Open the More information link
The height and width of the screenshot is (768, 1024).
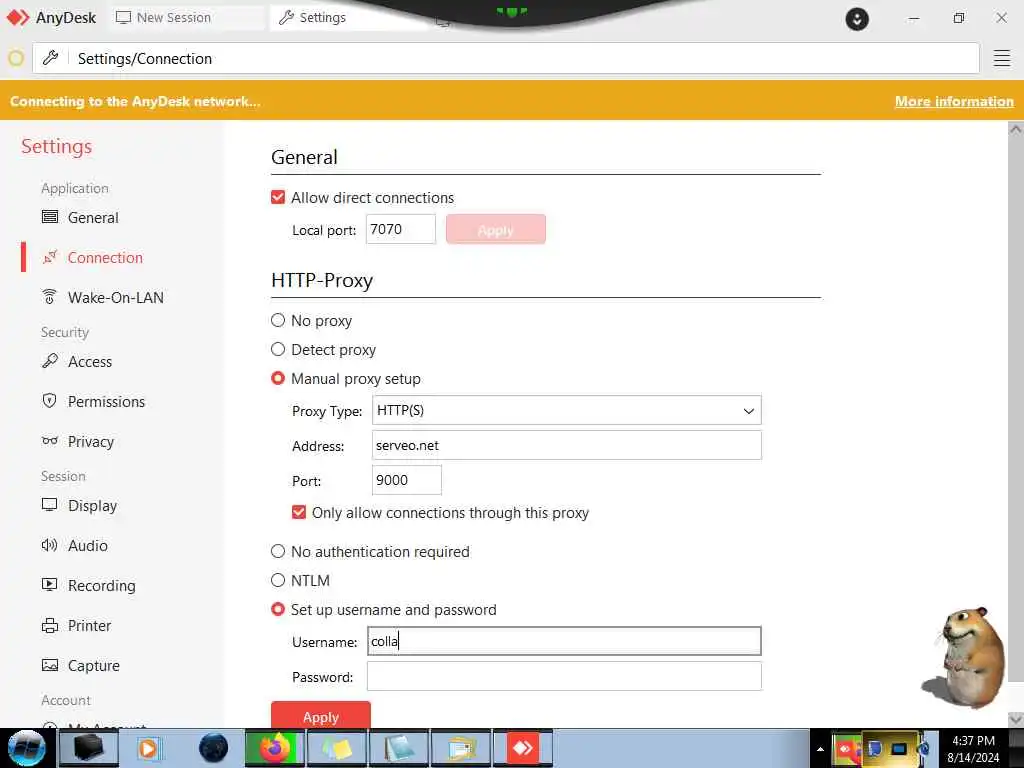[954, 101]
